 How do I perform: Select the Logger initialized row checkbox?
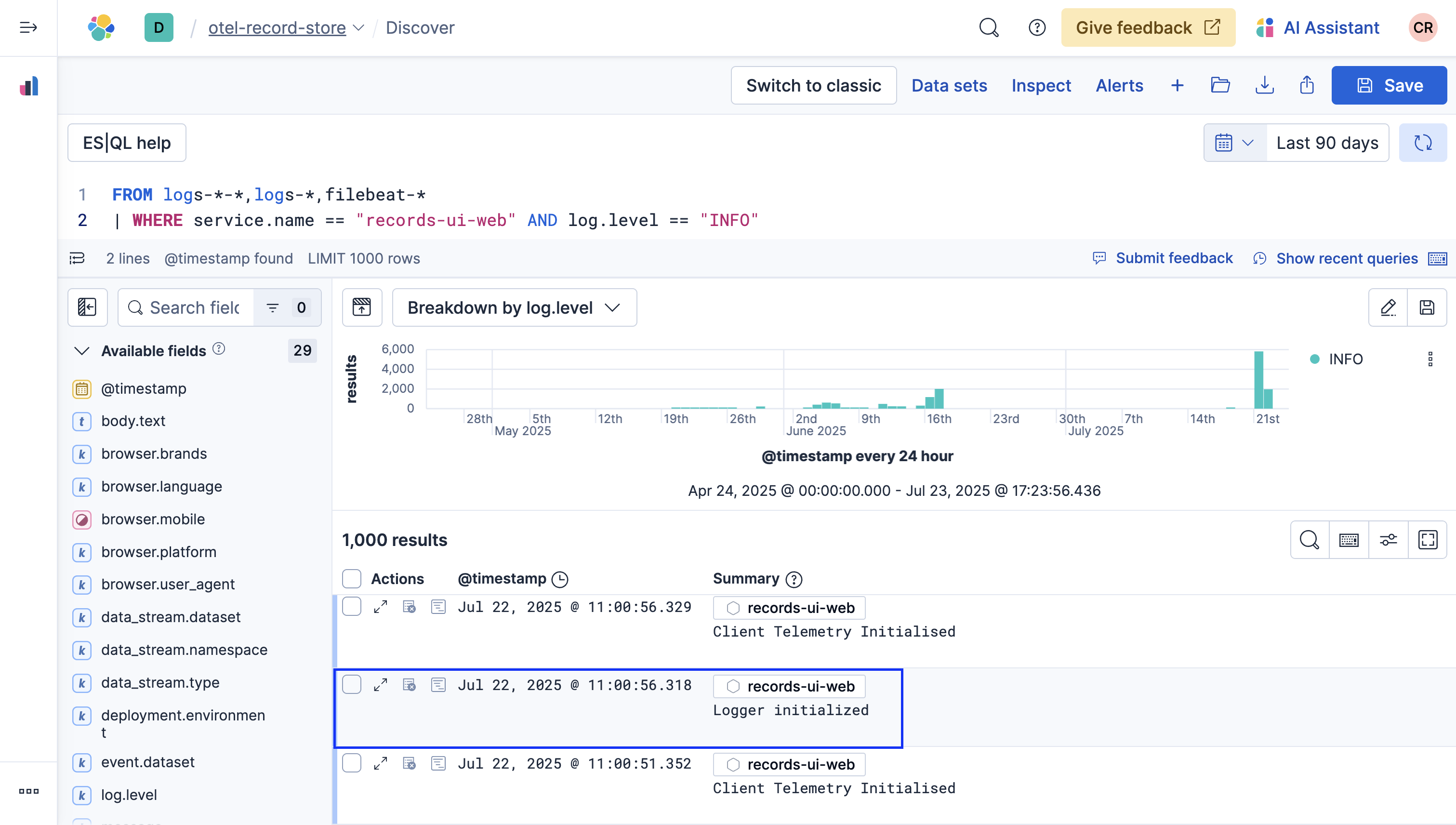352,685
